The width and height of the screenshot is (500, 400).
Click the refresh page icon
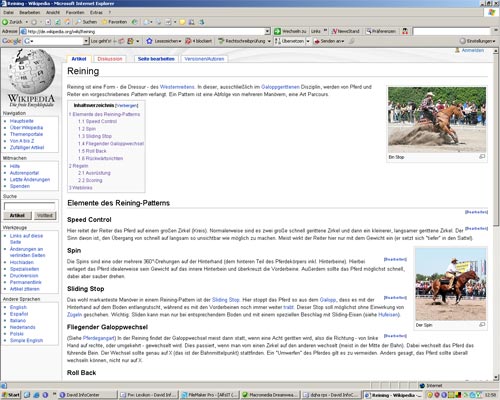58,22
